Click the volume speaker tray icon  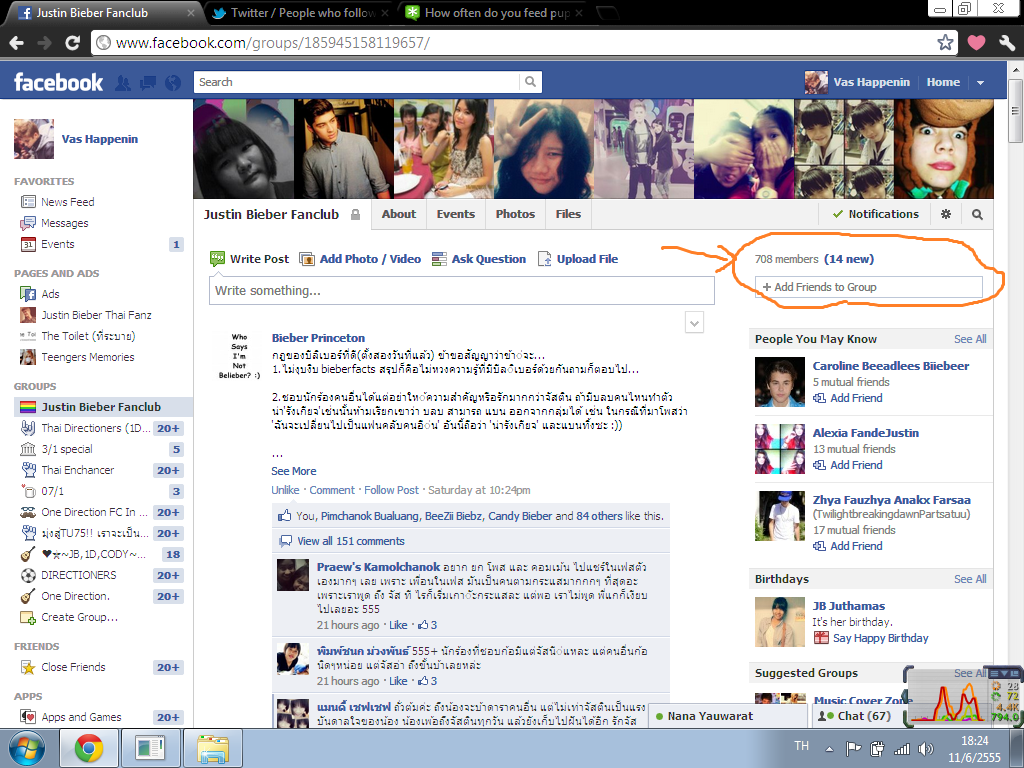[x=925, y=748]
